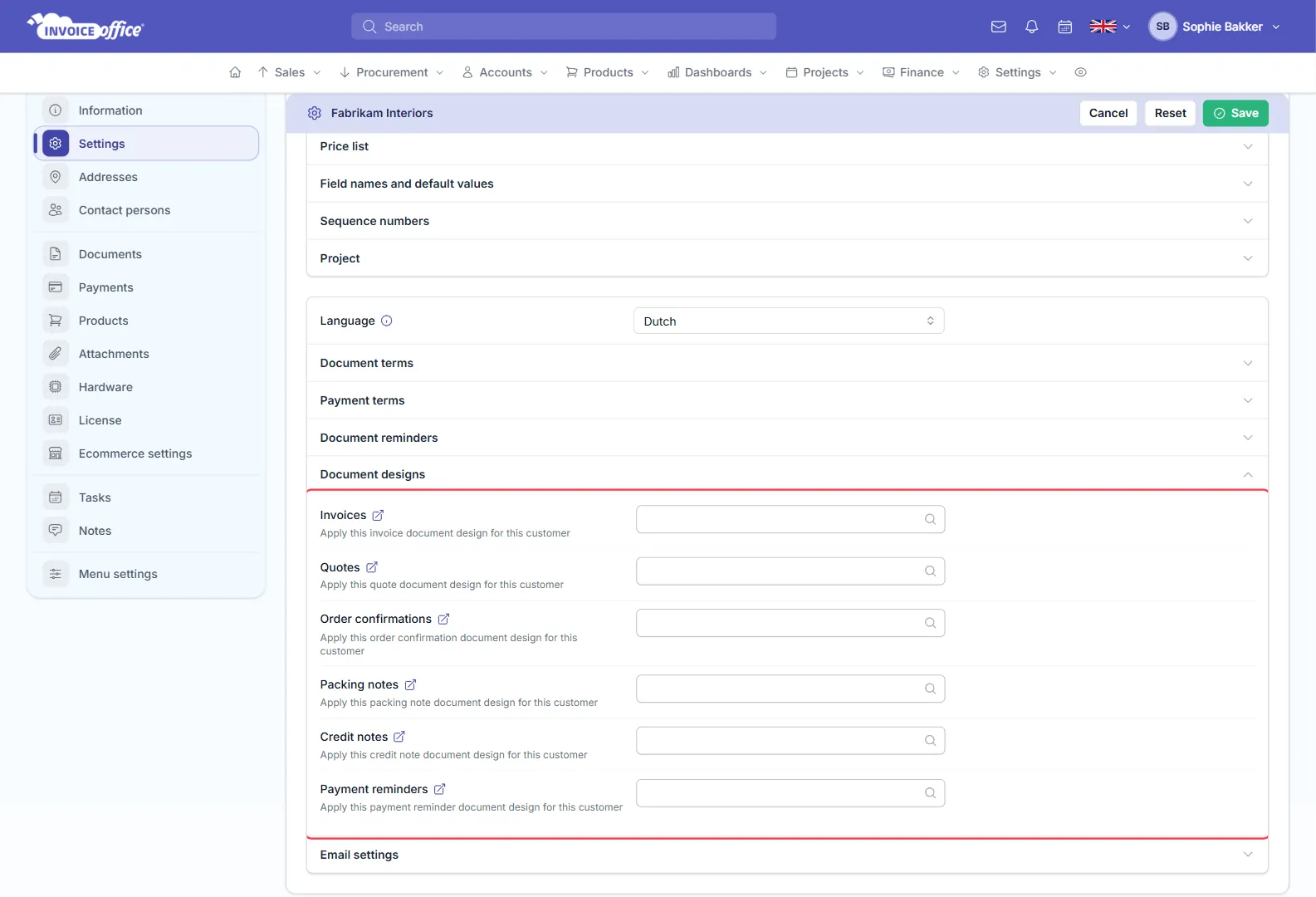Open the mail inbox icon
Image resolution: width=1316 pixels, height=897 pixels.
click(x=999, y=27)
